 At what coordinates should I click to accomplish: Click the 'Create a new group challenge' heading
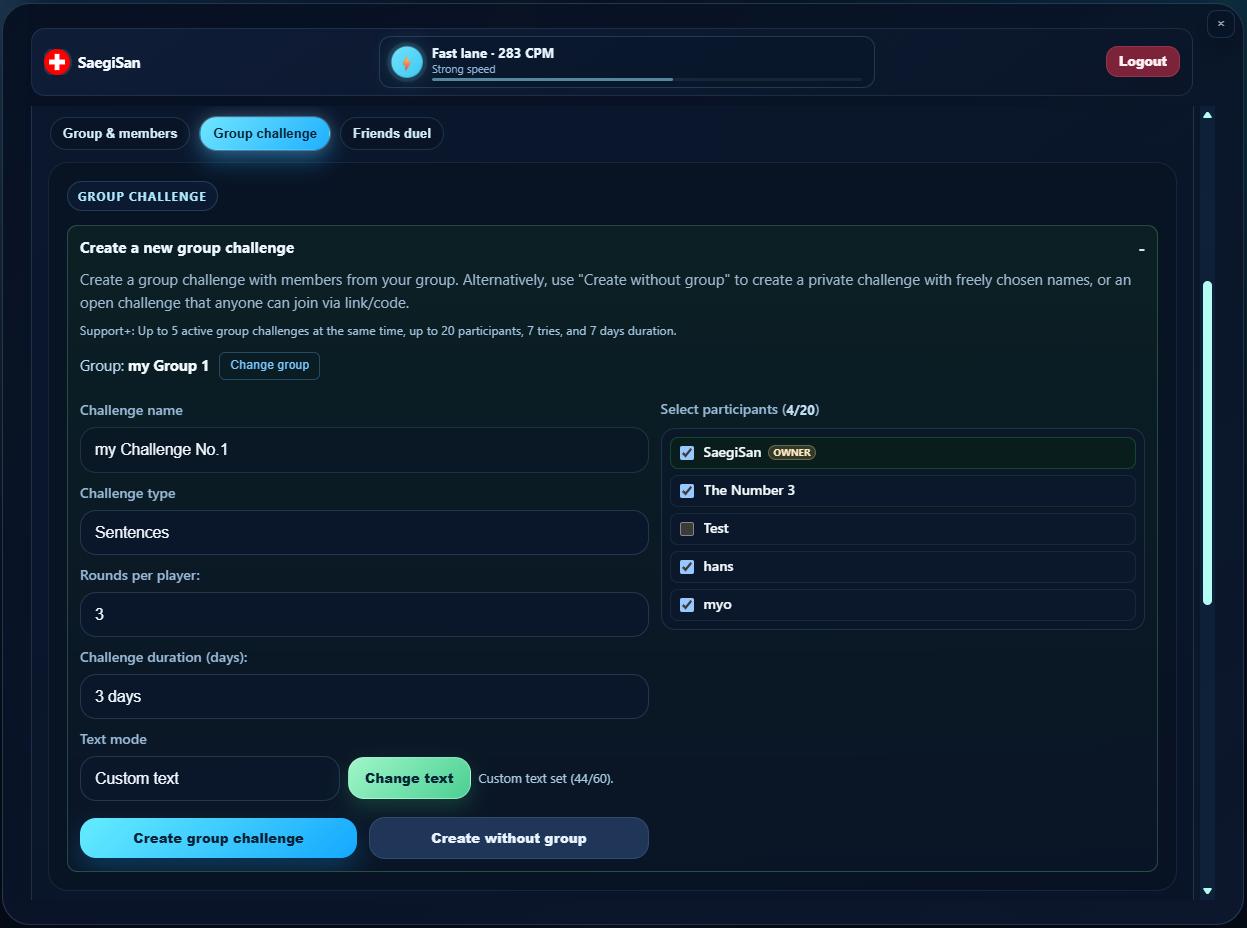[187, 248]
